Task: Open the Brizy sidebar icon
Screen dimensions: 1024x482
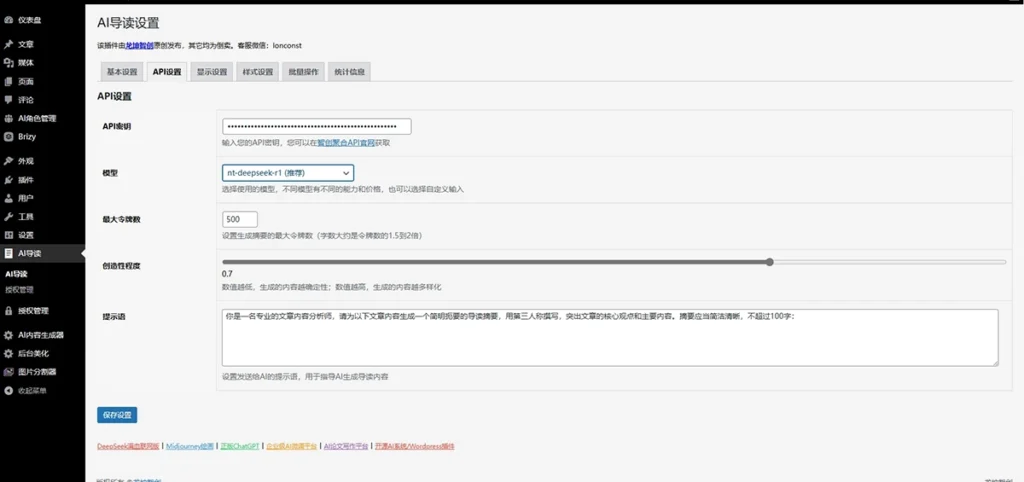Action: click(x=9, y=137)
